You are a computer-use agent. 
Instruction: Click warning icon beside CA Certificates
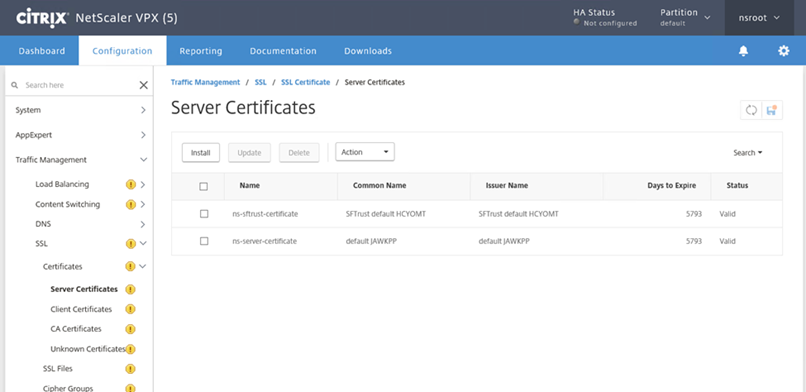pos(131,329)
